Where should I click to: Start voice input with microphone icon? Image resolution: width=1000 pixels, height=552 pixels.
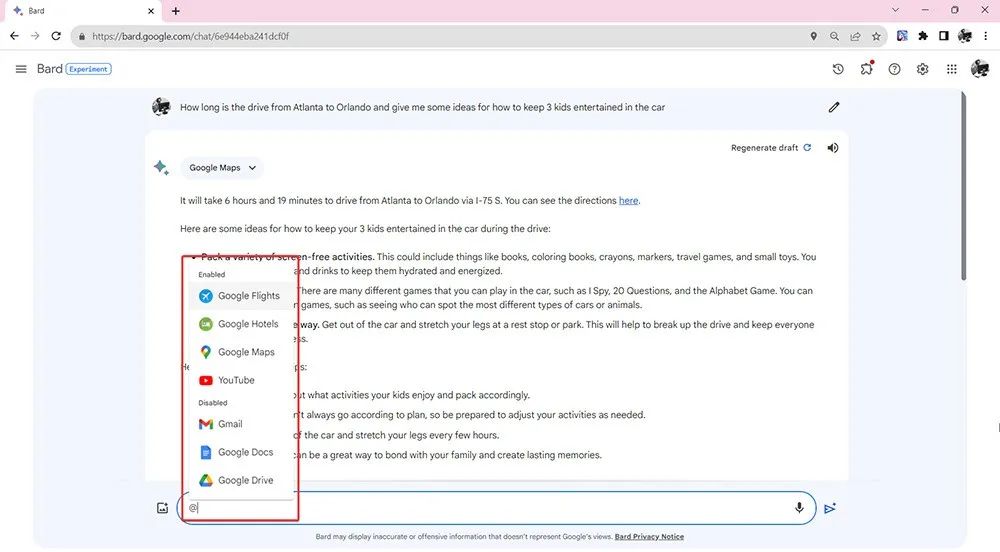click(x=798, y=508)
